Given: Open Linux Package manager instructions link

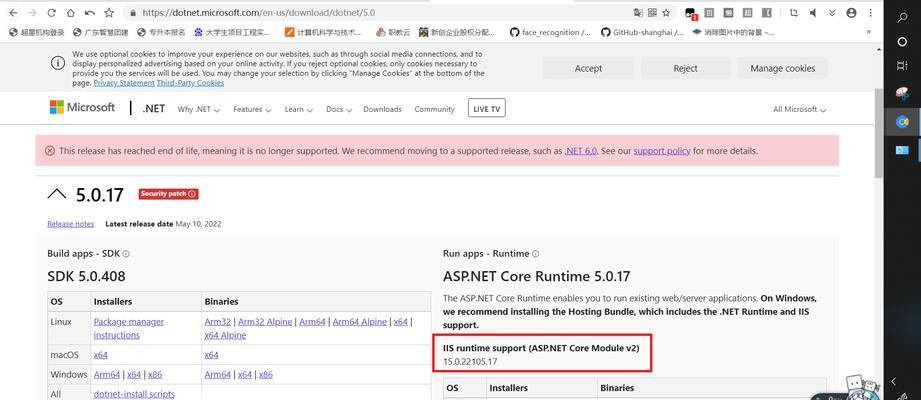Looking at the screenshot, I should click(x=129, y=328).
